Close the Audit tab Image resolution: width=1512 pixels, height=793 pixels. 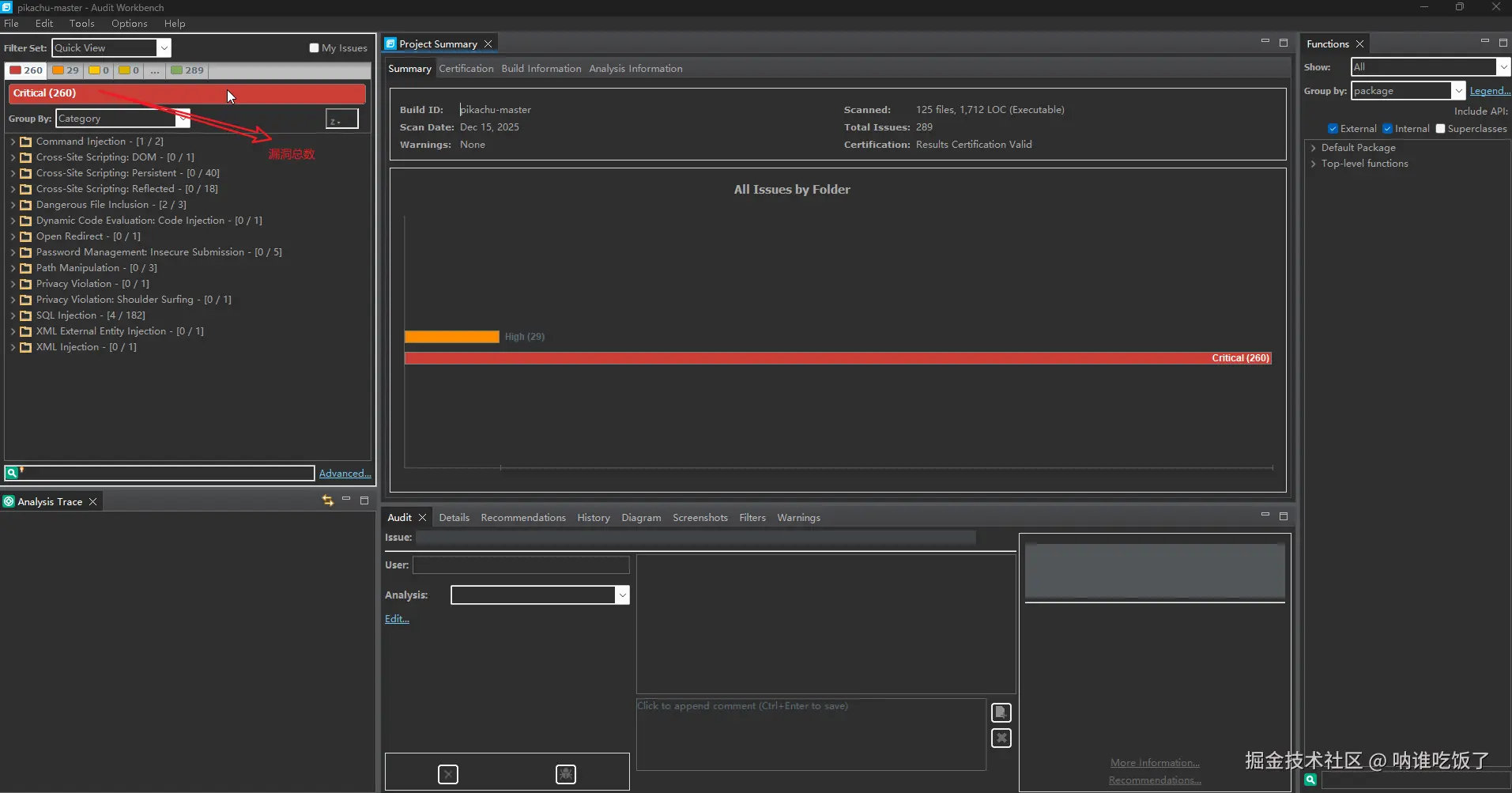pos(422,517)
